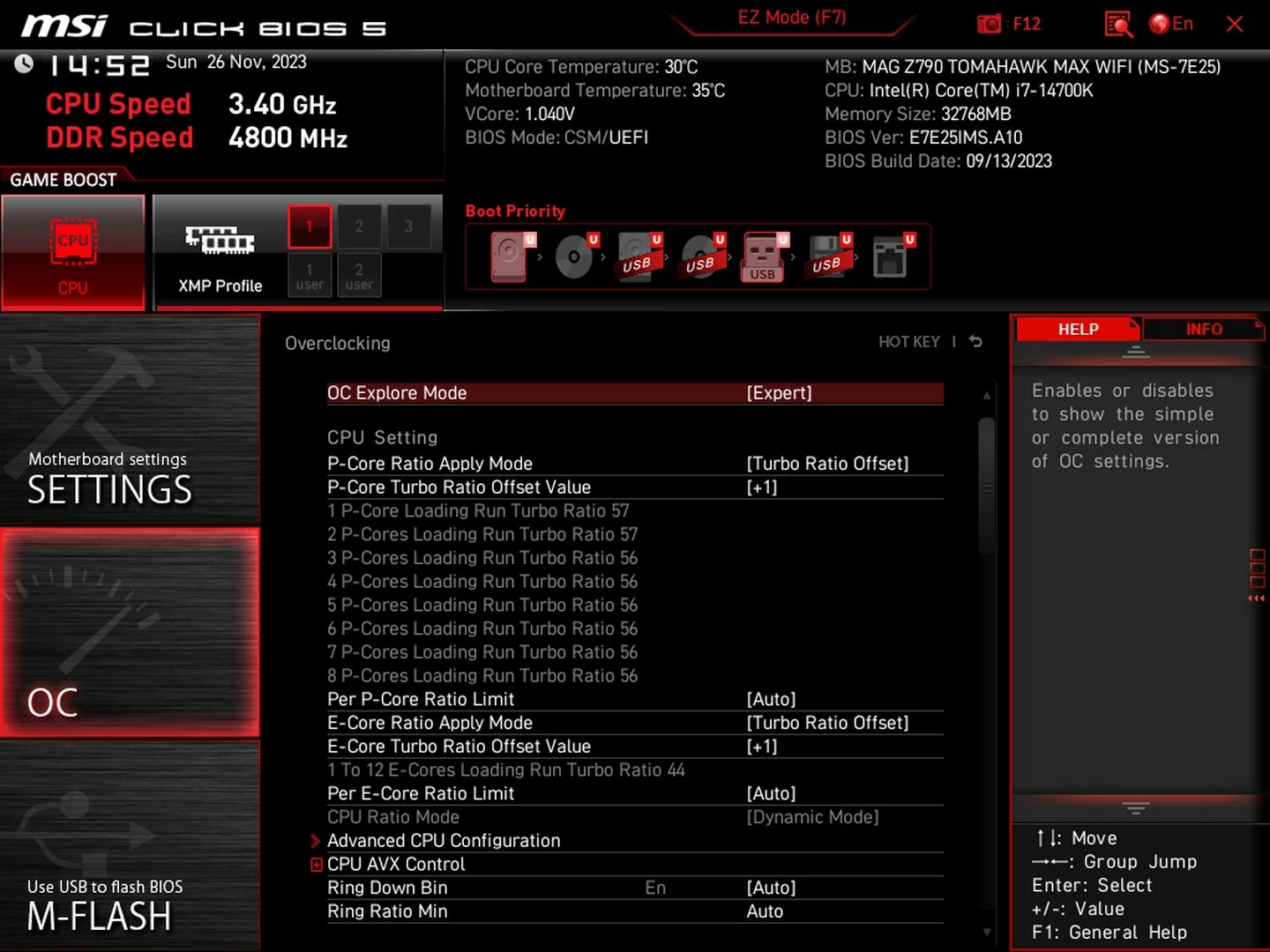The image size is (1270, 952).
Task: Click the overclocking list vertical scrollbar
Action: click(x=986, y=485)
